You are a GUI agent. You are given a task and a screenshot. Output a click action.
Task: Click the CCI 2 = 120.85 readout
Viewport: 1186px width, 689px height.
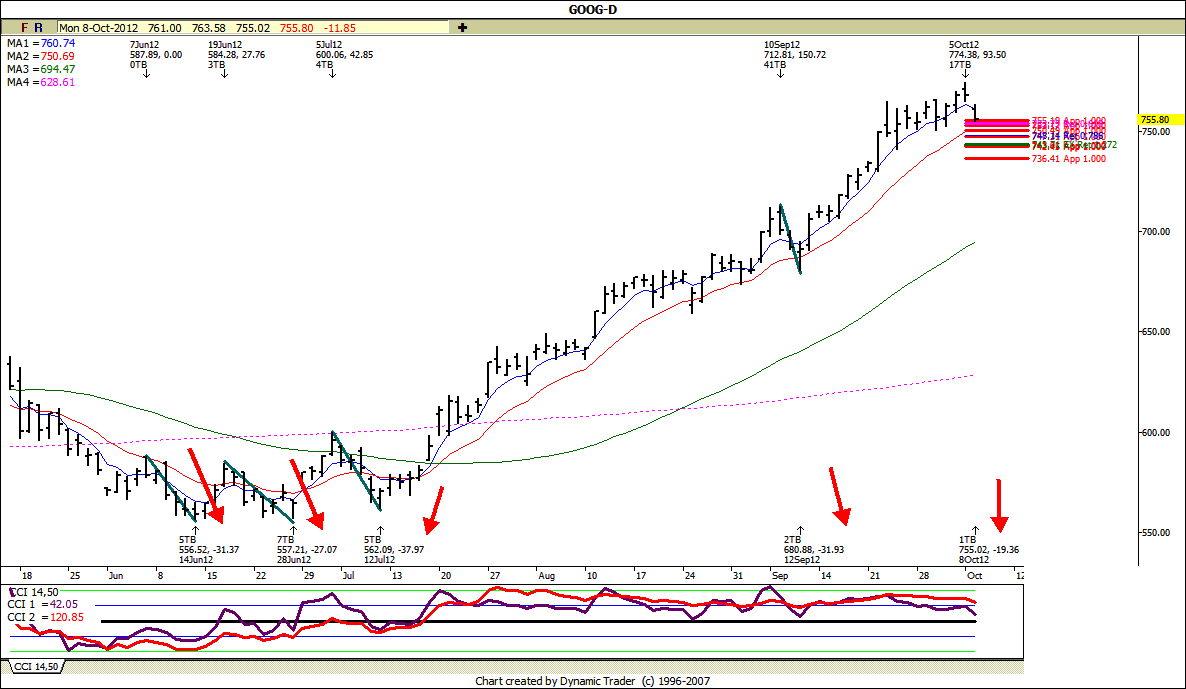[45, 617]
